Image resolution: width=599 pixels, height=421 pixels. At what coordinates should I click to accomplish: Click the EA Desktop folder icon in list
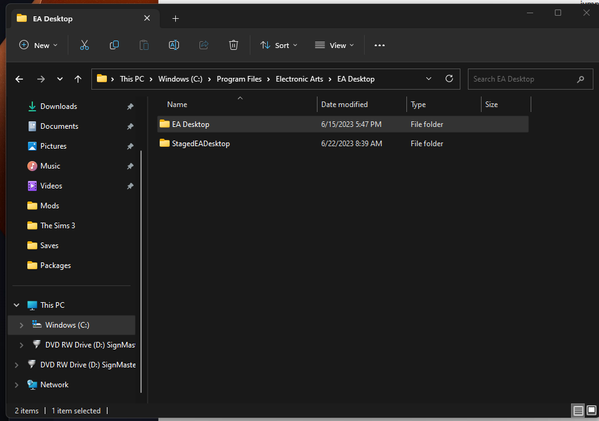tap(165, 124)
